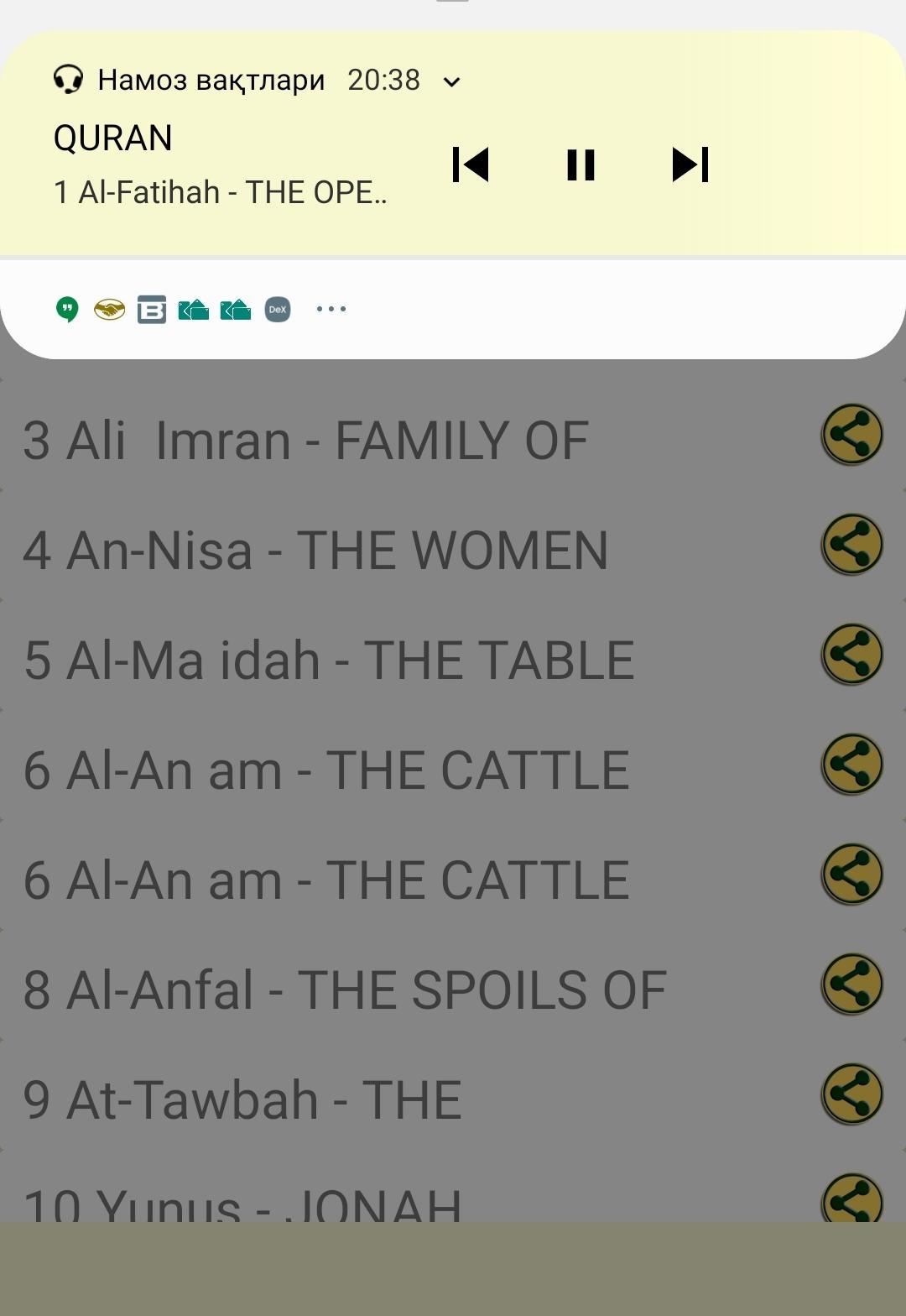Image resolution: width=906 pixels, height=1316 pixels.
Task: Share surah 4 An-Nisa
Action: pyautogui.click(x=851, y=545)
